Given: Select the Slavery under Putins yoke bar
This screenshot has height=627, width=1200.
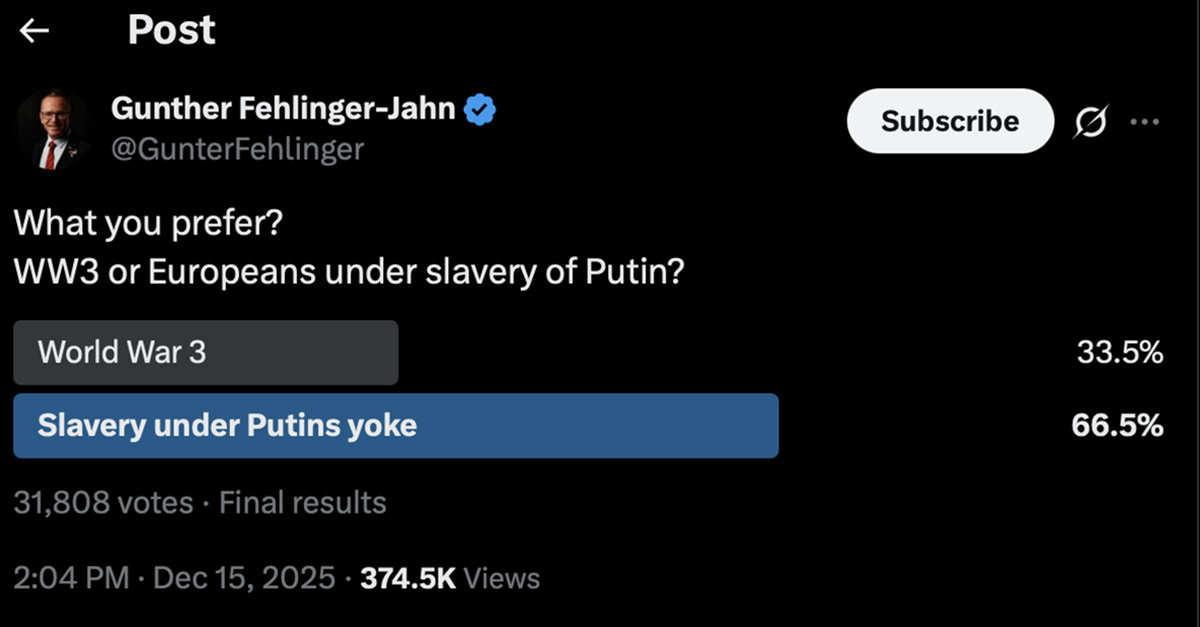Looking at the screenshot, I should [x=395, y=426].
